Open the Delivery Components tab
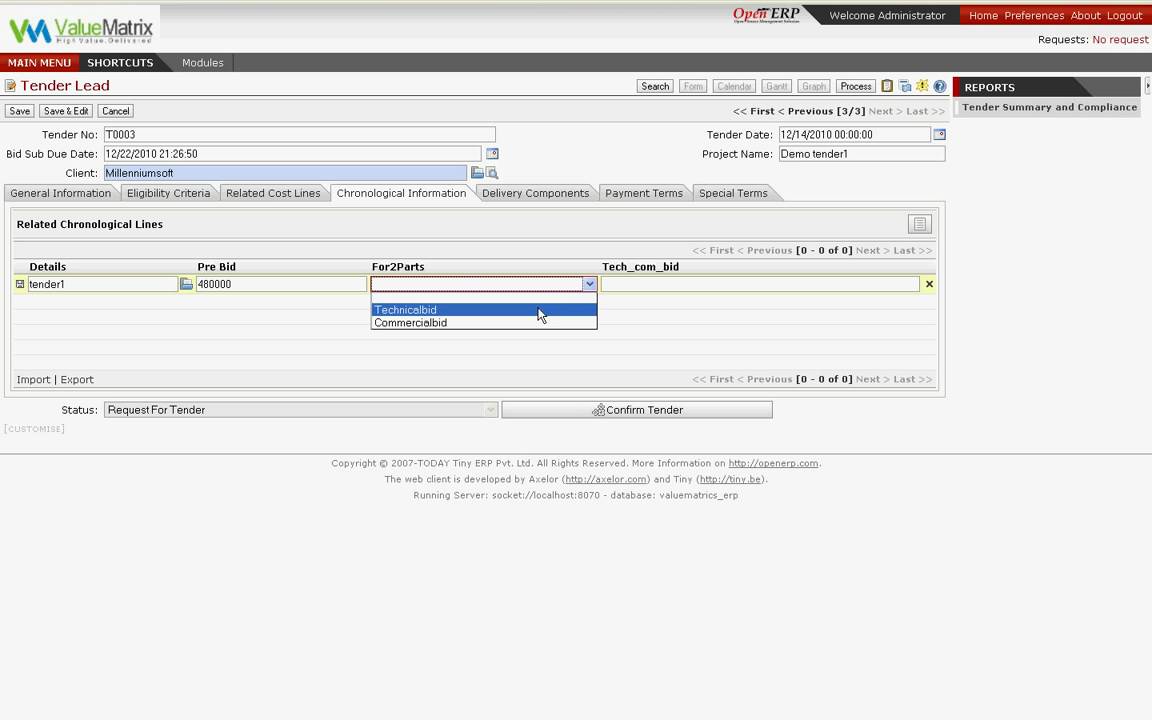 point(536,193)
